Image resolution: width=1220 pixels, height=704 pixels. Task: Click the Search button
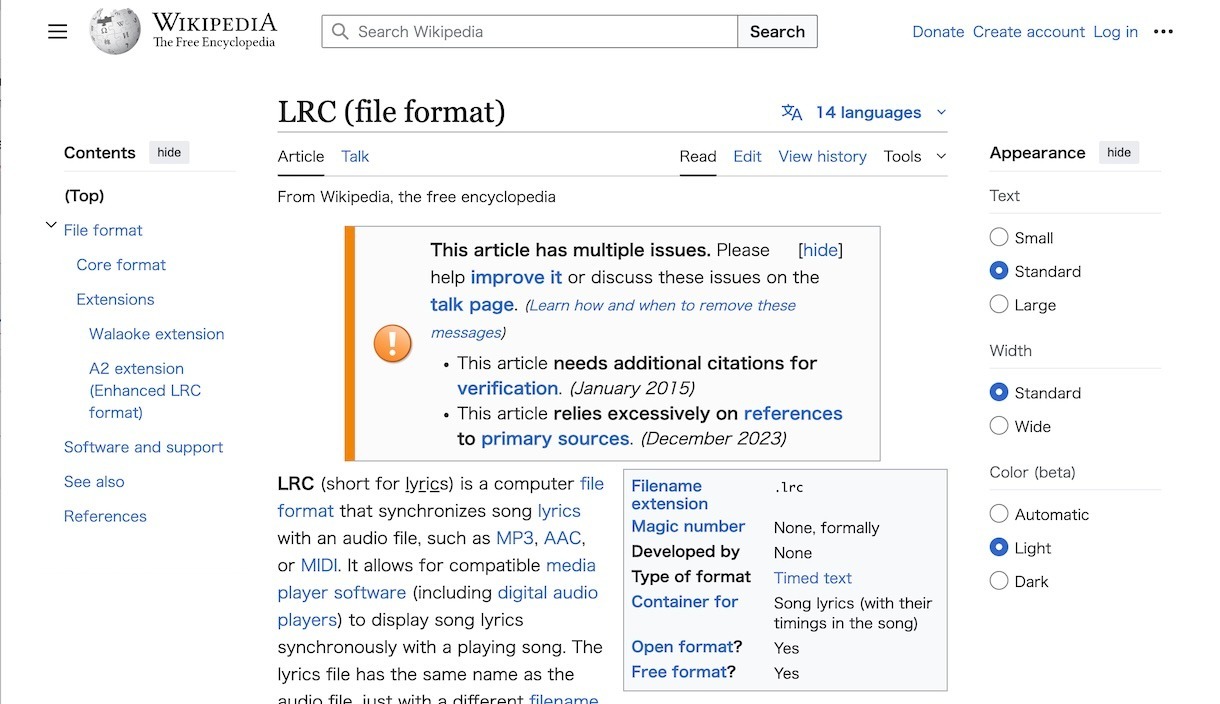(x=777, y=31)
